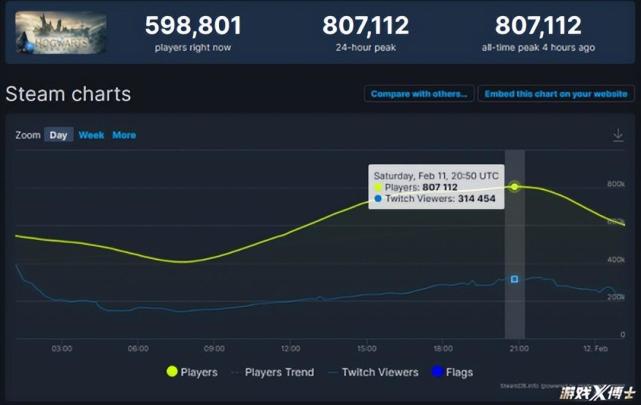
Task: Click the yellow-green Players legend circle
Action: [172, 372]
